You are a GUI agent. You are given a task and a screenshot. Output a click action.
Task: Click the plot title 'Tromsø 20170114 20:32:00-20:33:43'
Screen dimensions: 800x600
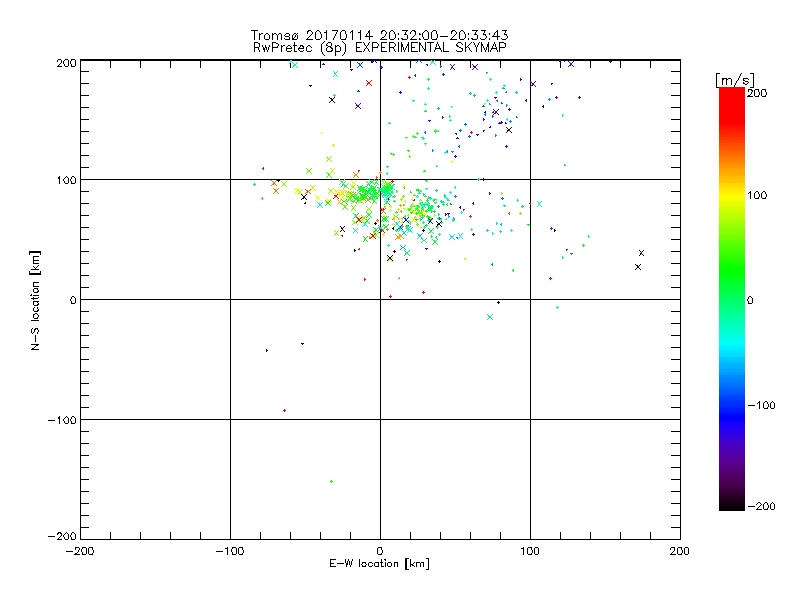(x=379, y=35)
